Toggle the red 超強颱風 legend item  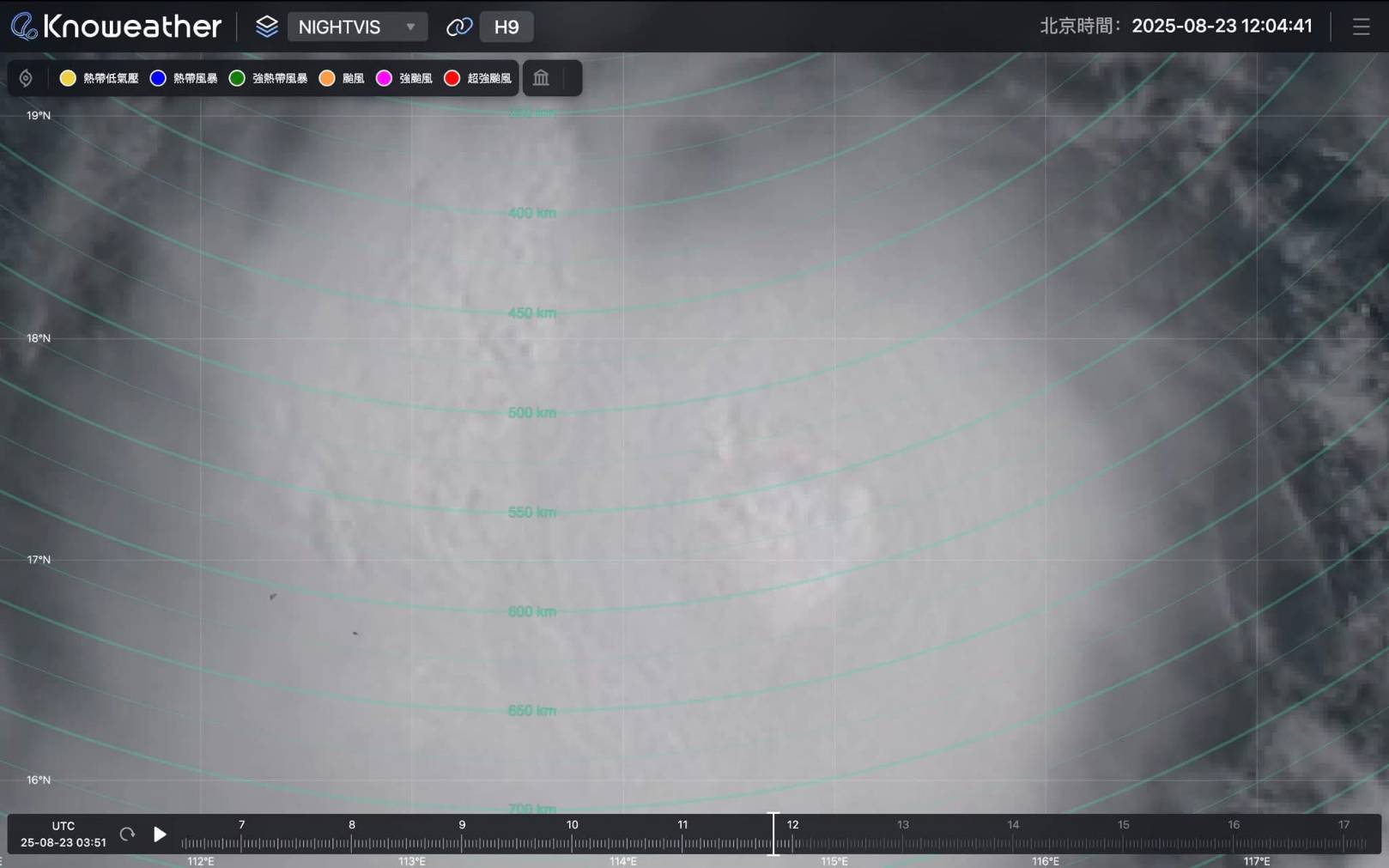pyautogui.click(x=477, y=78)
